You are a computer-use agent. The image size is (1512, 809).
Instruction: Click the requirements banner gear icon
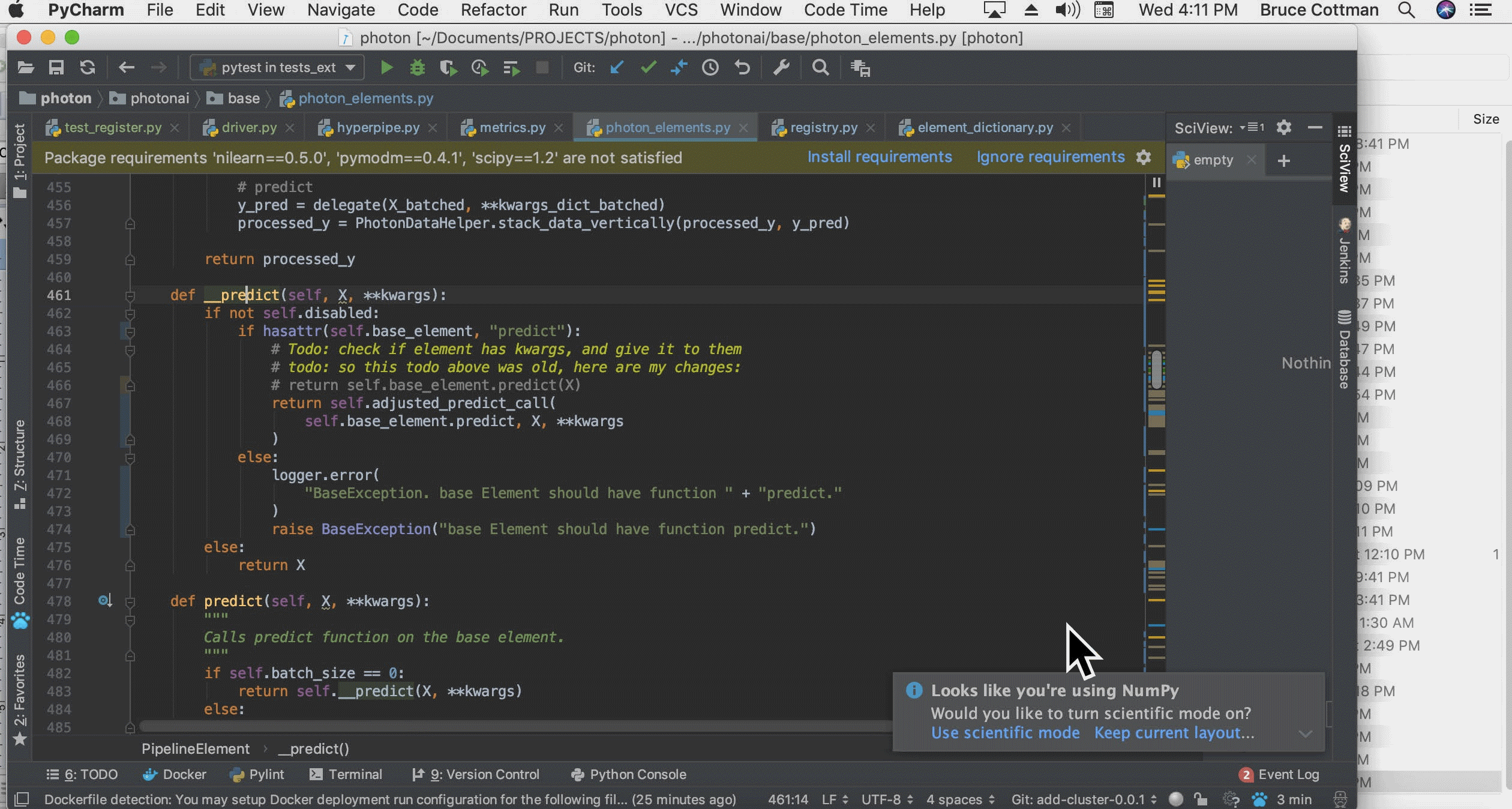coord(1144,157)
